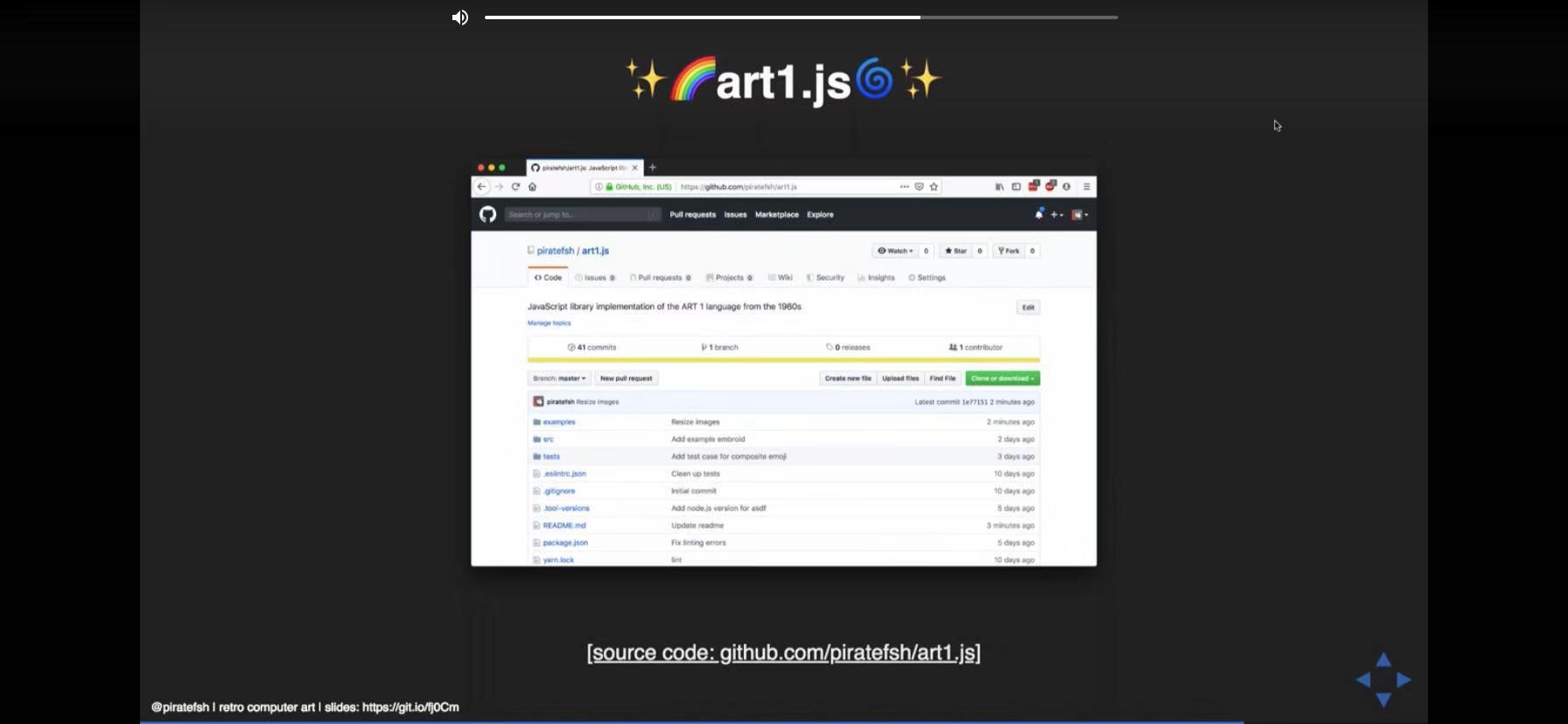
Task: Navigate down with the blue down arrow
Action: (1383, 700)
